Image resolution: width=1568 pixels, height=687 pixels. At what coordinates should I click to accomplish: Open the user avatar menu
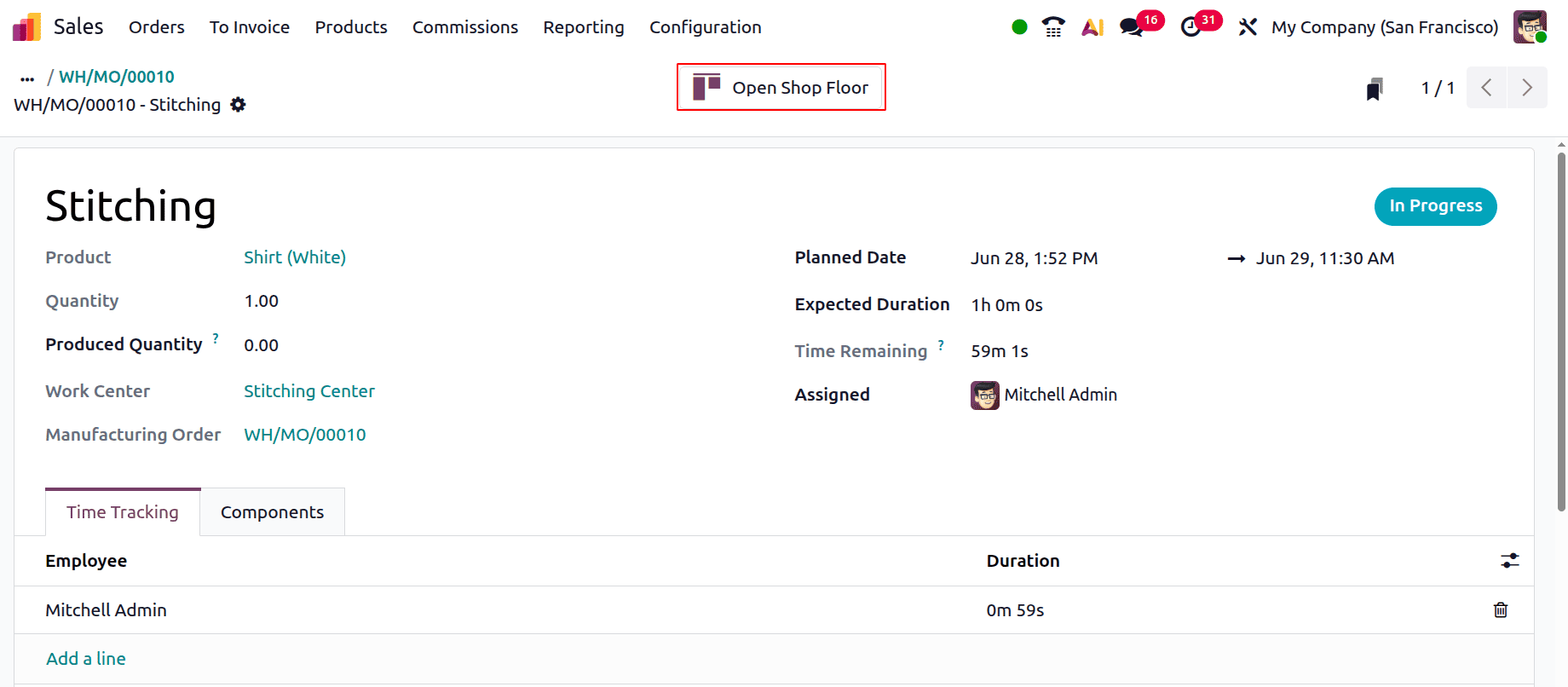click(x=1530, y=27)
